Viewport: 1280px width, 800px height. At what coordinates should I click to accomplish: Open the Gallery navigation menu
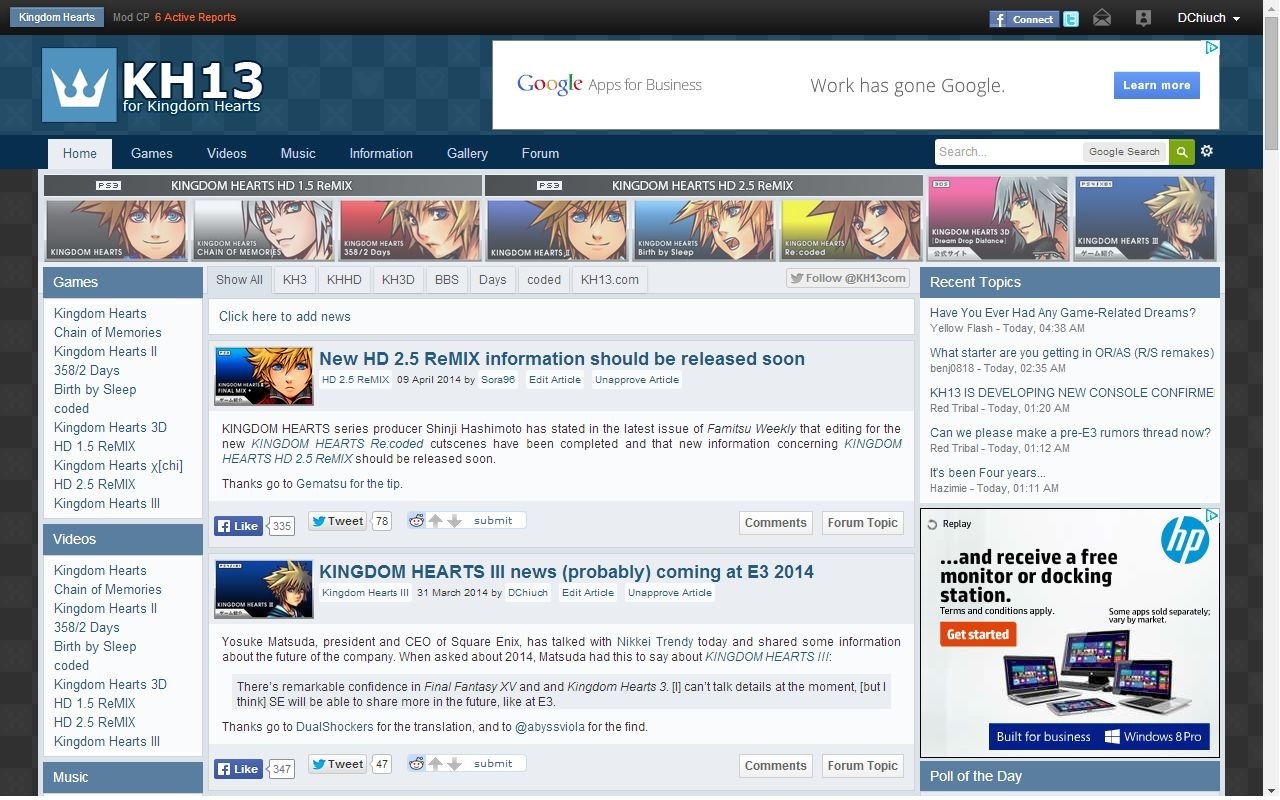[x=467, y=154]
